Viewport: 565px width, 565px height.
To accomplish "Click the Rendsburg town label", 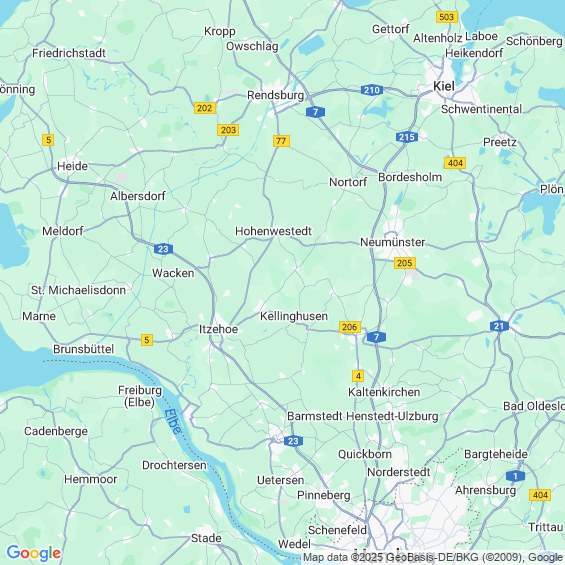I will pos(276,95).
